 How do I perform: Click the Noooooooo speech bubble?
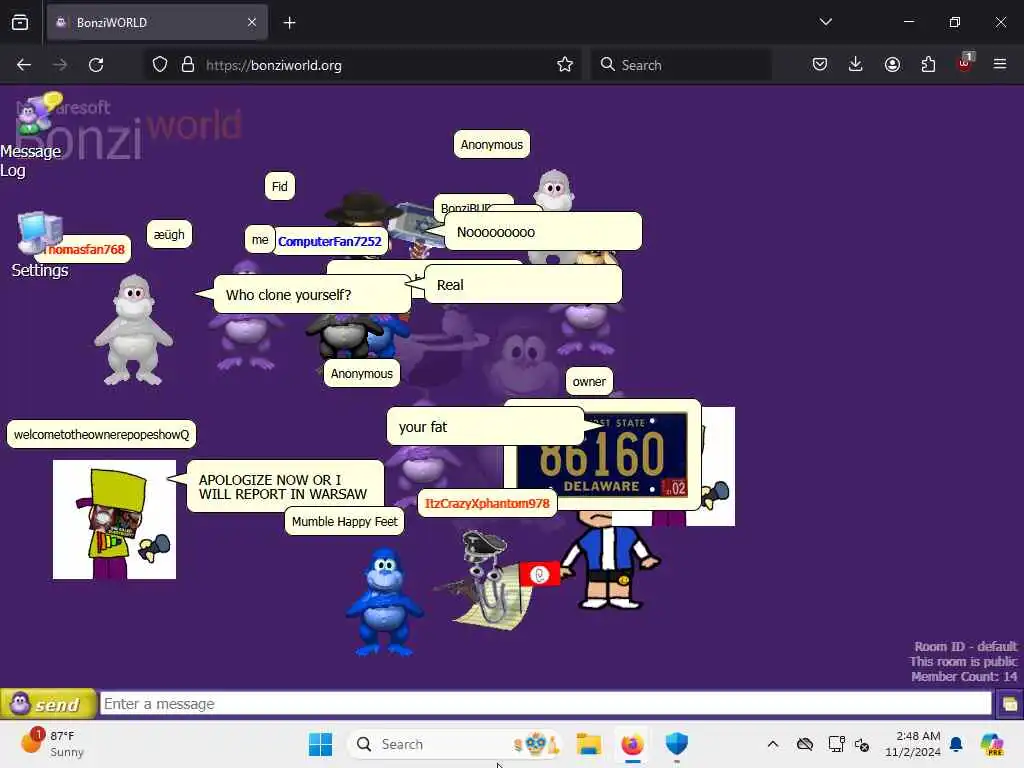tap(543, 231)
